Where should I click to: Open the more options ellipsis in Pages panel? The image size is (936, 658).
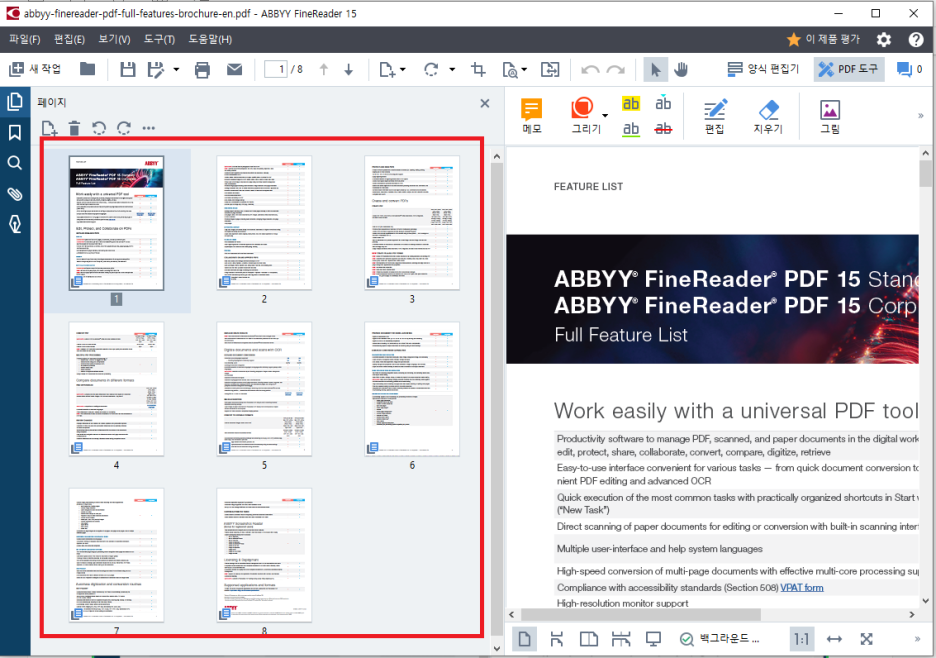click(x=149, y=128)
